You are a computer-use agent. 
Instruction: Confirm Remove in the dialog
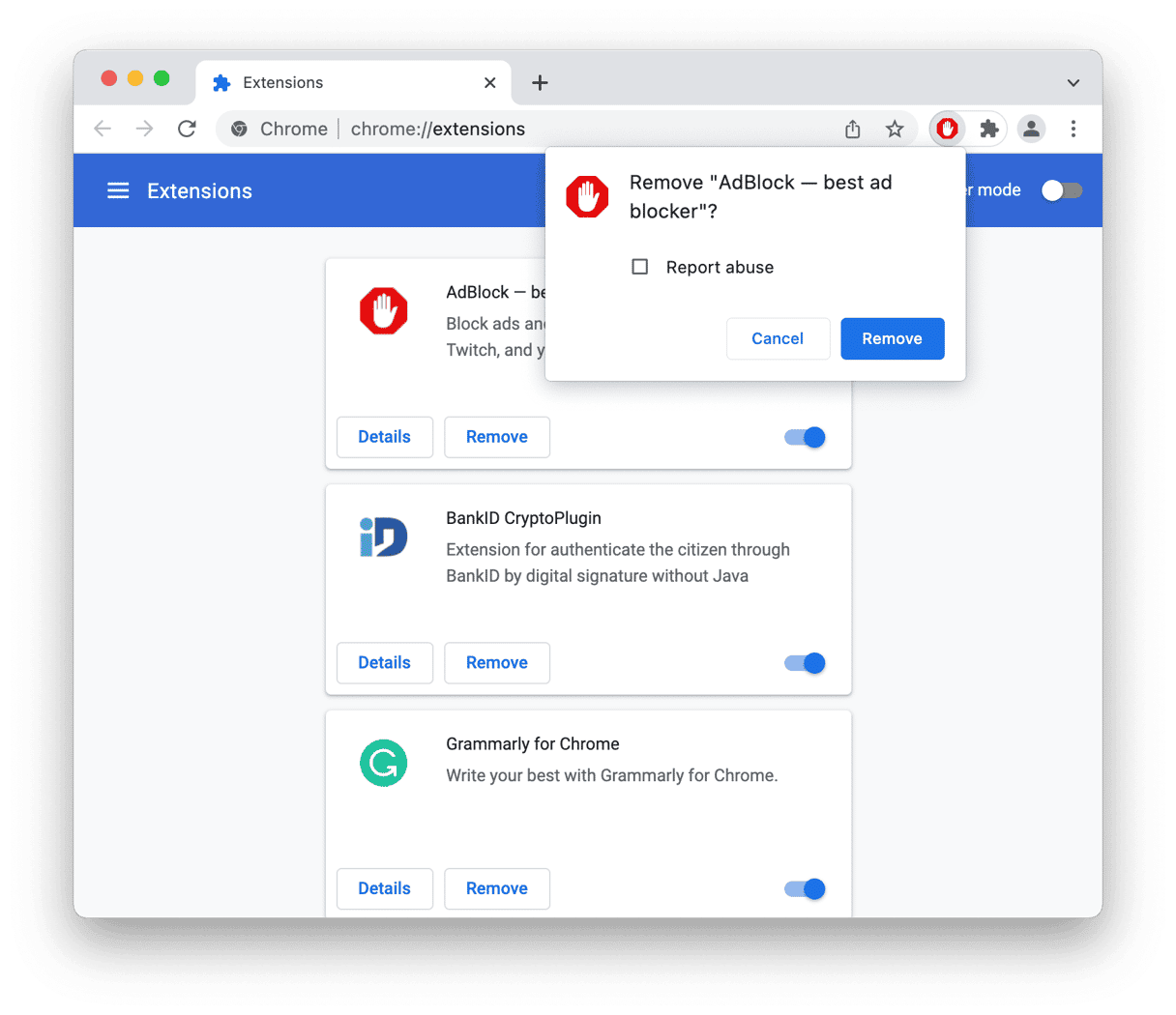pyautogui.click(x=892, y=338)
